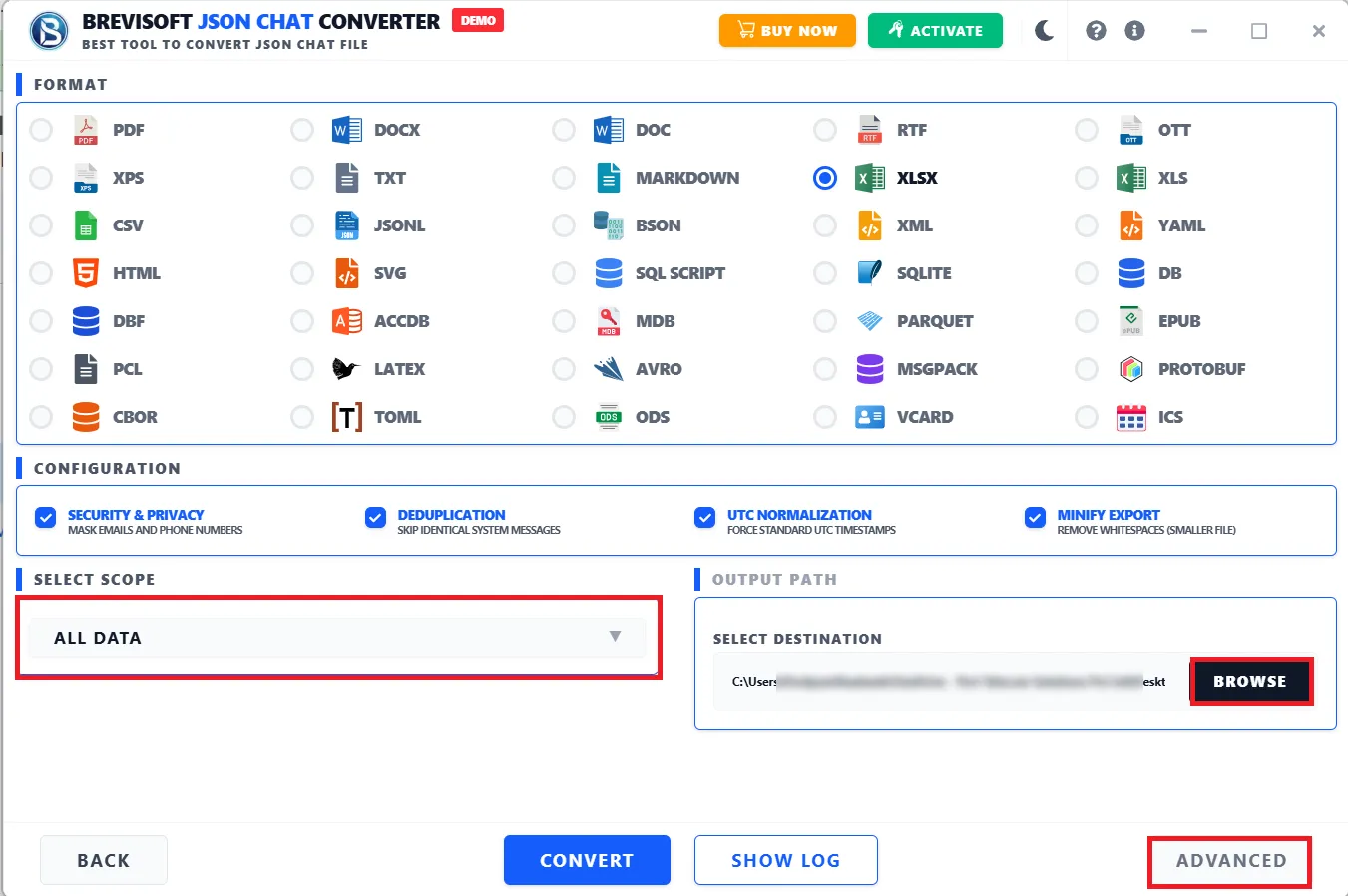Click the LaTeX bird icon
The image size is (1348, 896).
(x=346, y=369)
